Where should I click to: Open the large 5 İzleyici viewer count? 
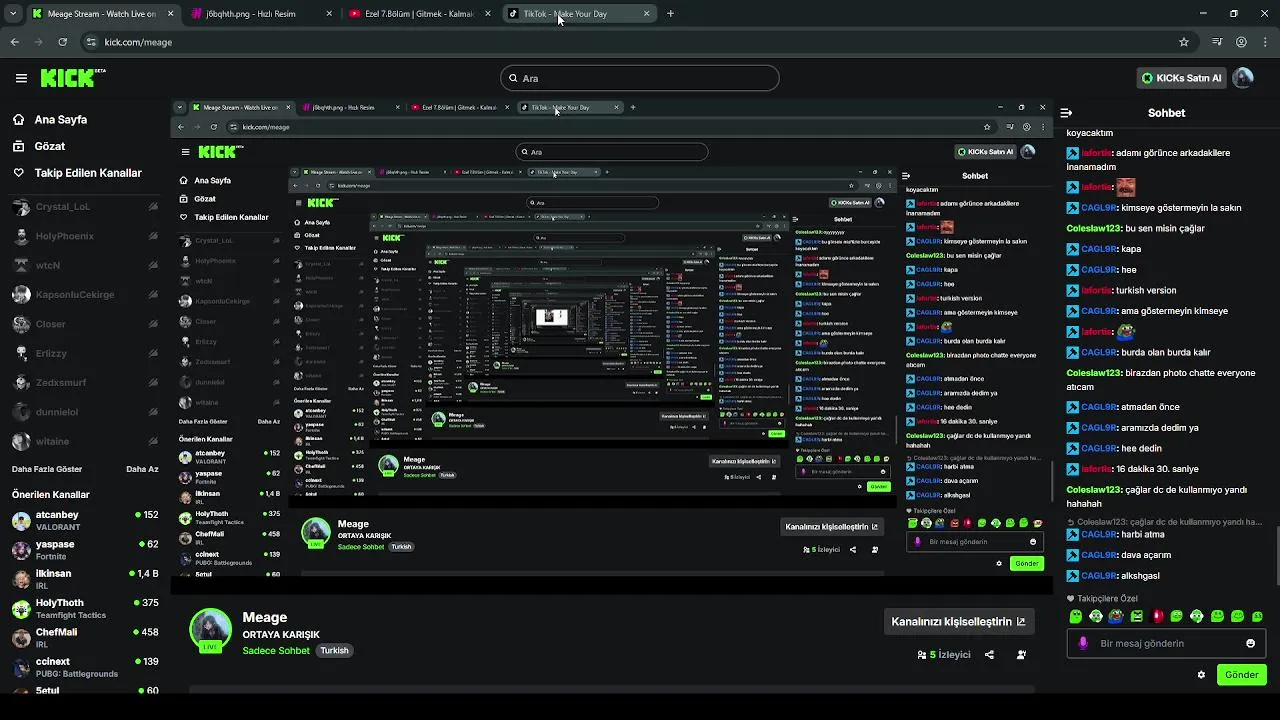(x=944, y=655)
